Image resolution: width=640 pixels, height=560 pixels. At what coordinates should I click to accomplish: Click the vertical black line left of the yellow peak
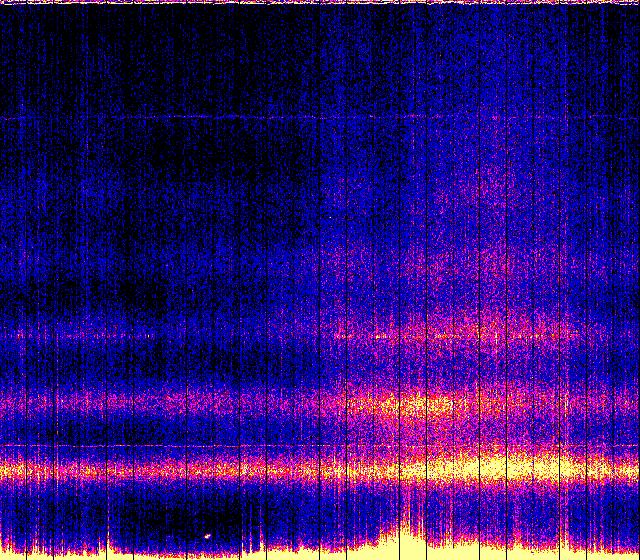click(x=401, y=300)
